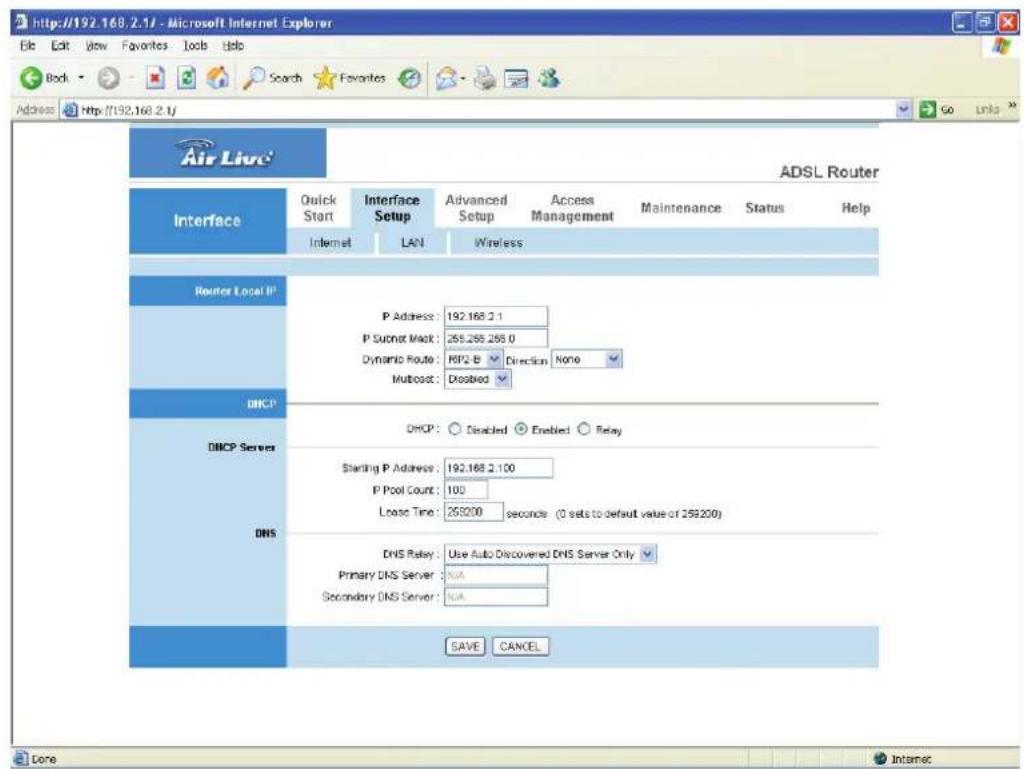
Task: Click the CANCEL button
Action: pos(520,647)
